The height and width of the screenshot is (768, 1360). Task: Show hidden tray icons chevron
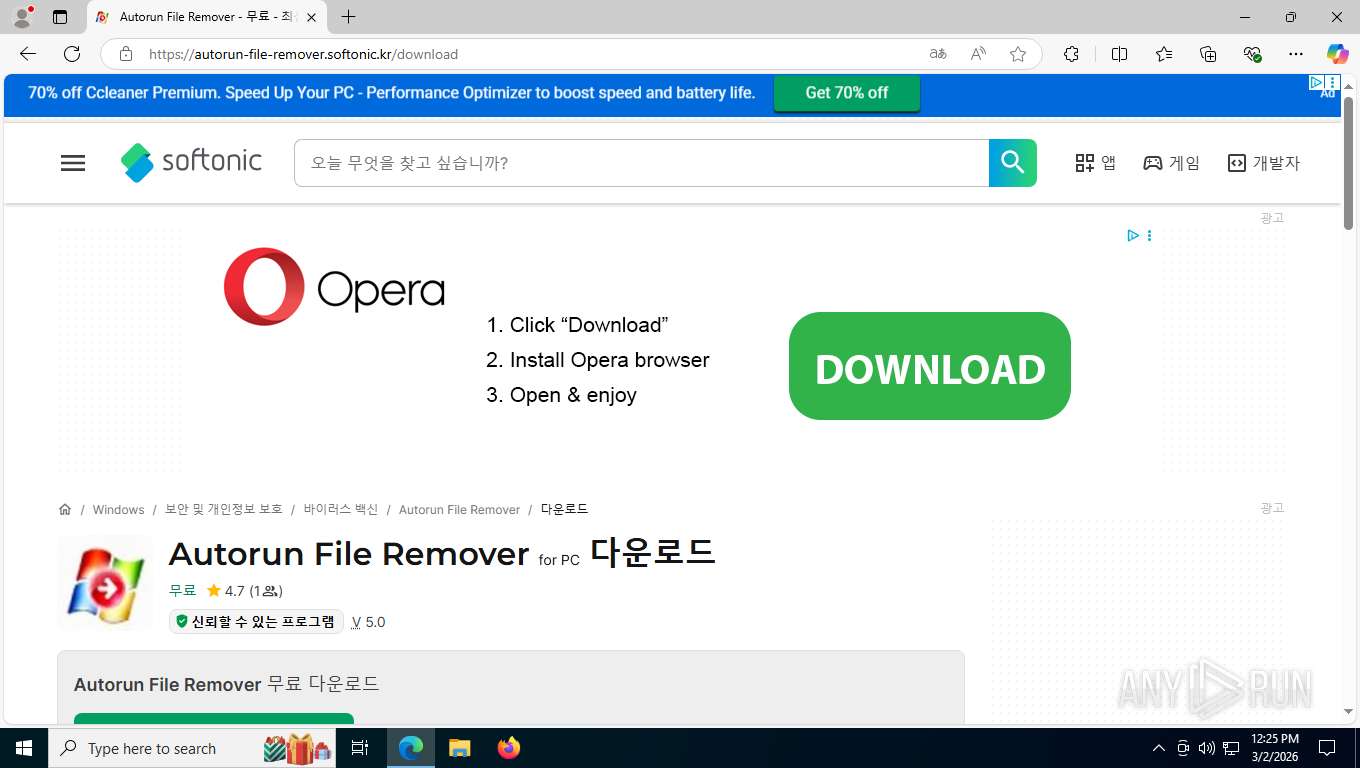(1159, 748)
